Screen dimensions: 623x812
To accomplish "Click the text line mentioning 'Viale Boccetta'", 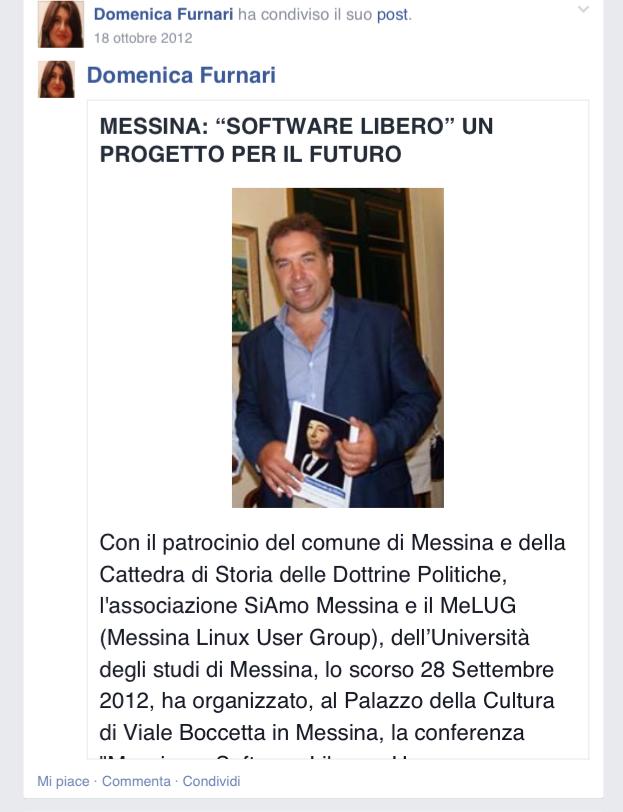I will click(312, 733).
